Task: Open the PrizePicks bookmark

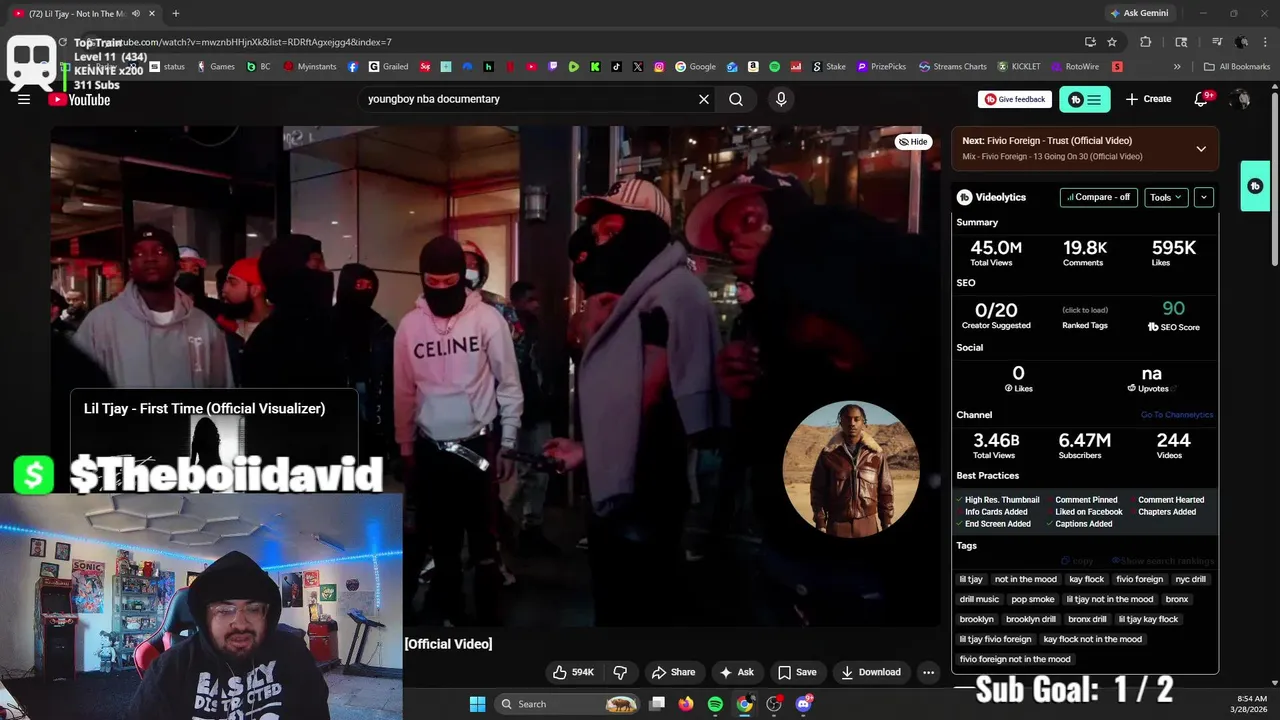Action: pyautogui.click(x=881, y=67)
